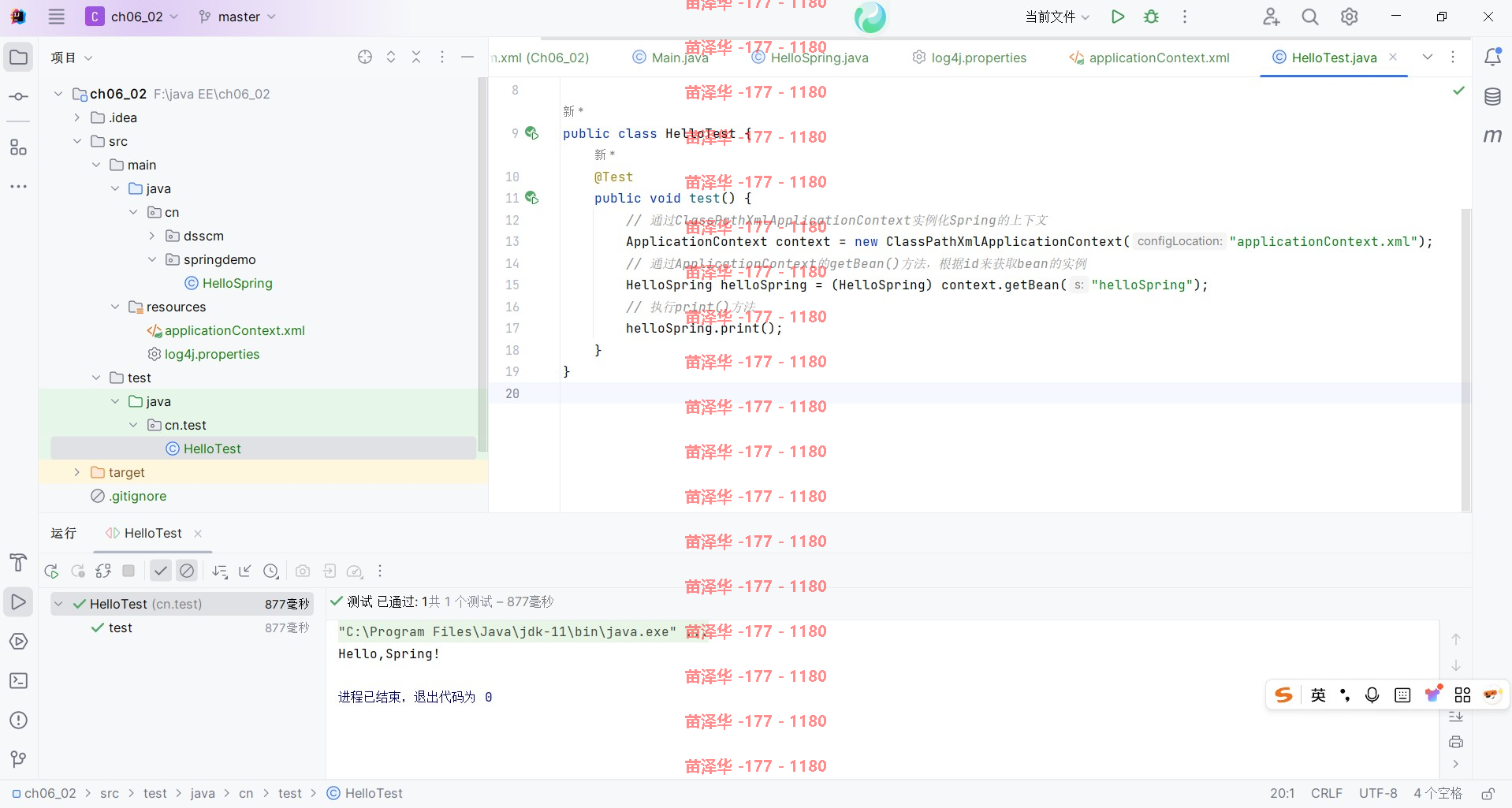Click the src breadcrumb in status bar
The height and width of the screenshot is (808, 1512).
pyautogui.click(x=110, y=794)
